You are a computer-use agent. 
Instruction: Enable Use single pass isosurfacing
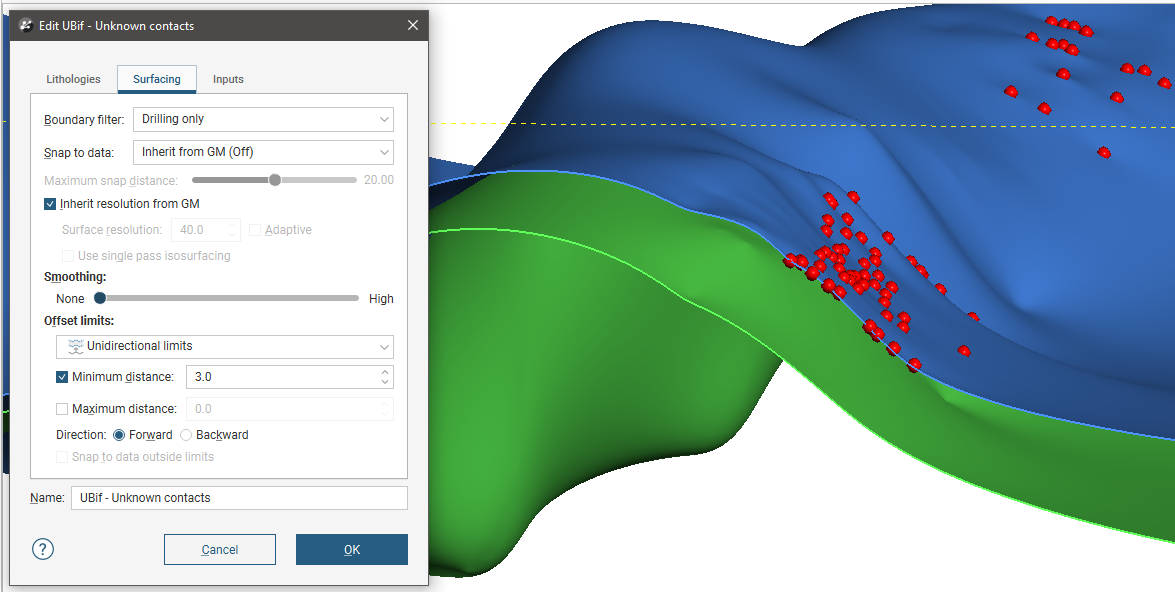tap(68, 256)
